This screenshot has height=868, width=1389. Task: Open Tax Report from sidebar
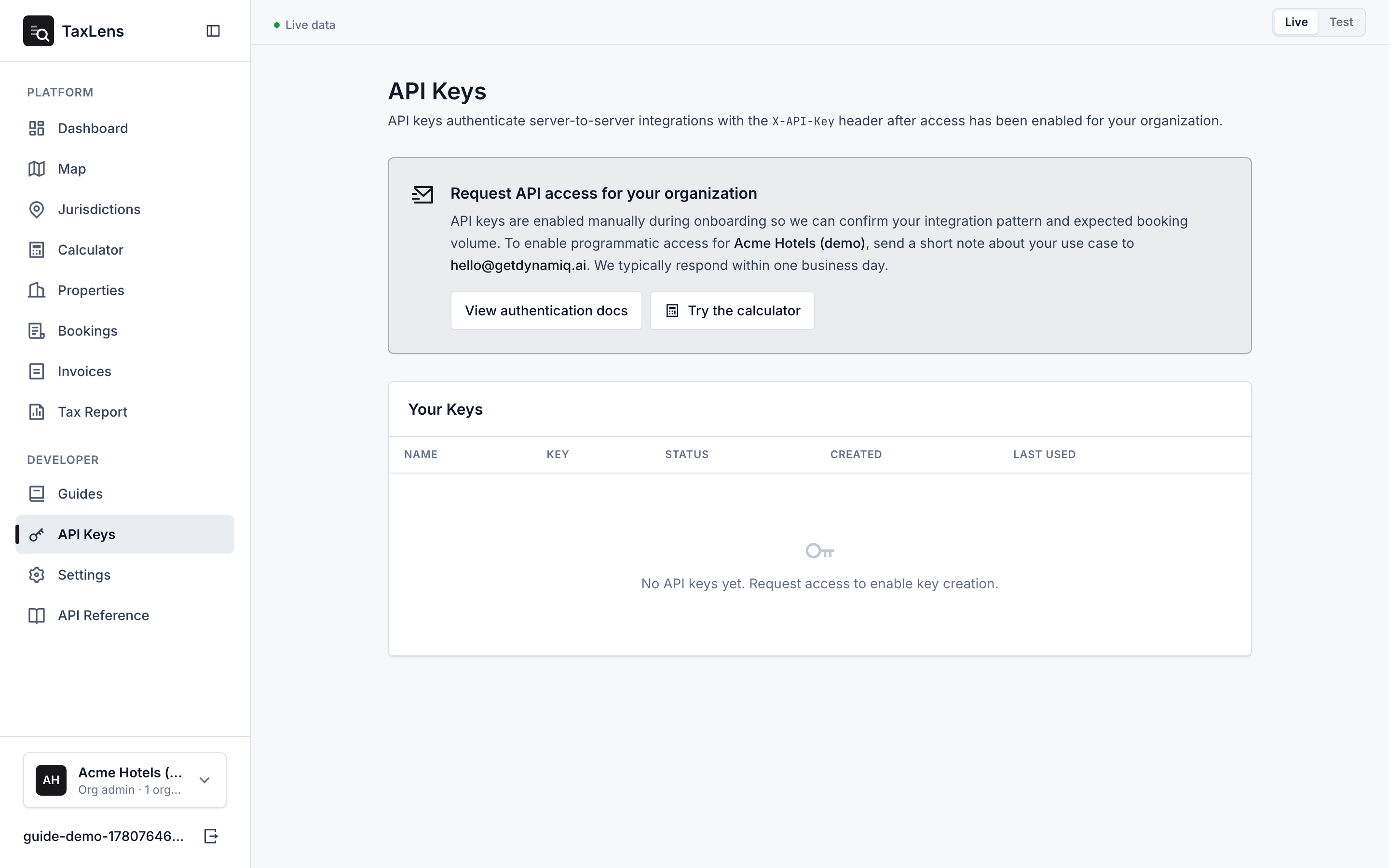[124, 412]
